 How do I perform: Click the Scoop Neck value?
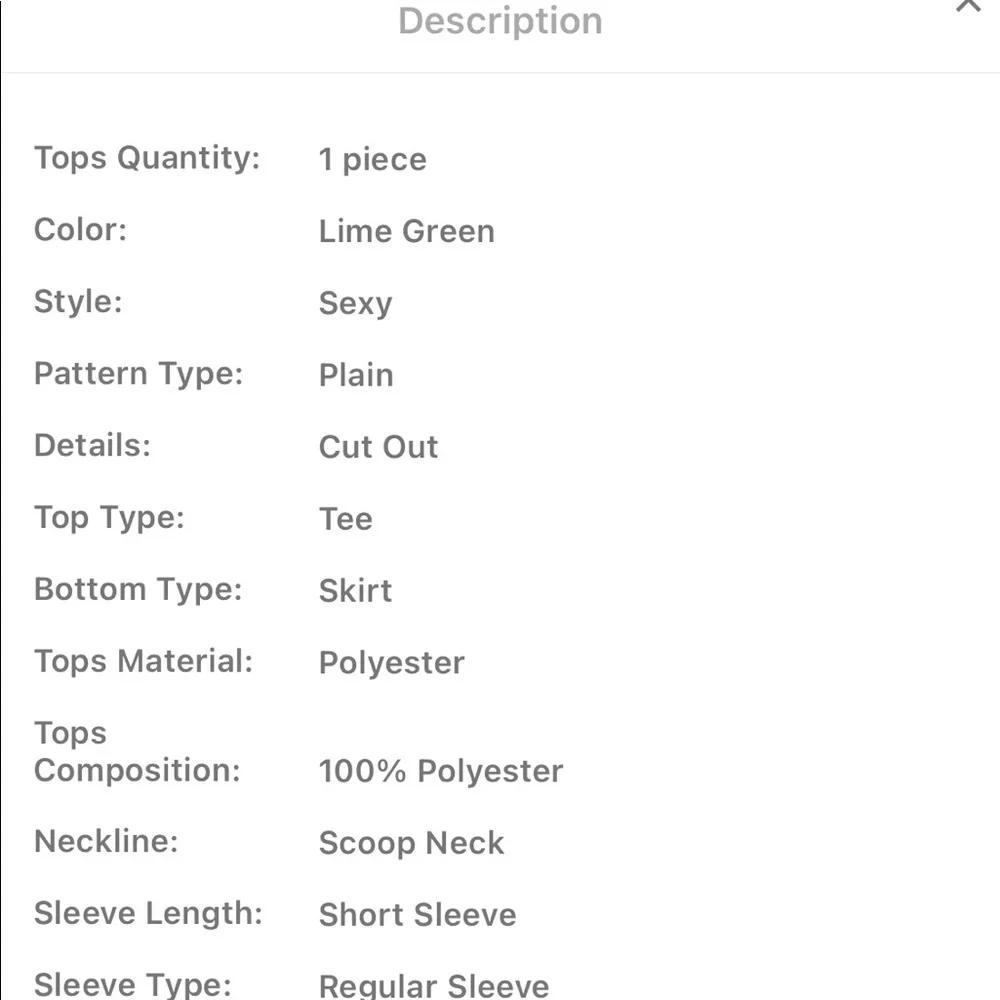pos(411,843)
